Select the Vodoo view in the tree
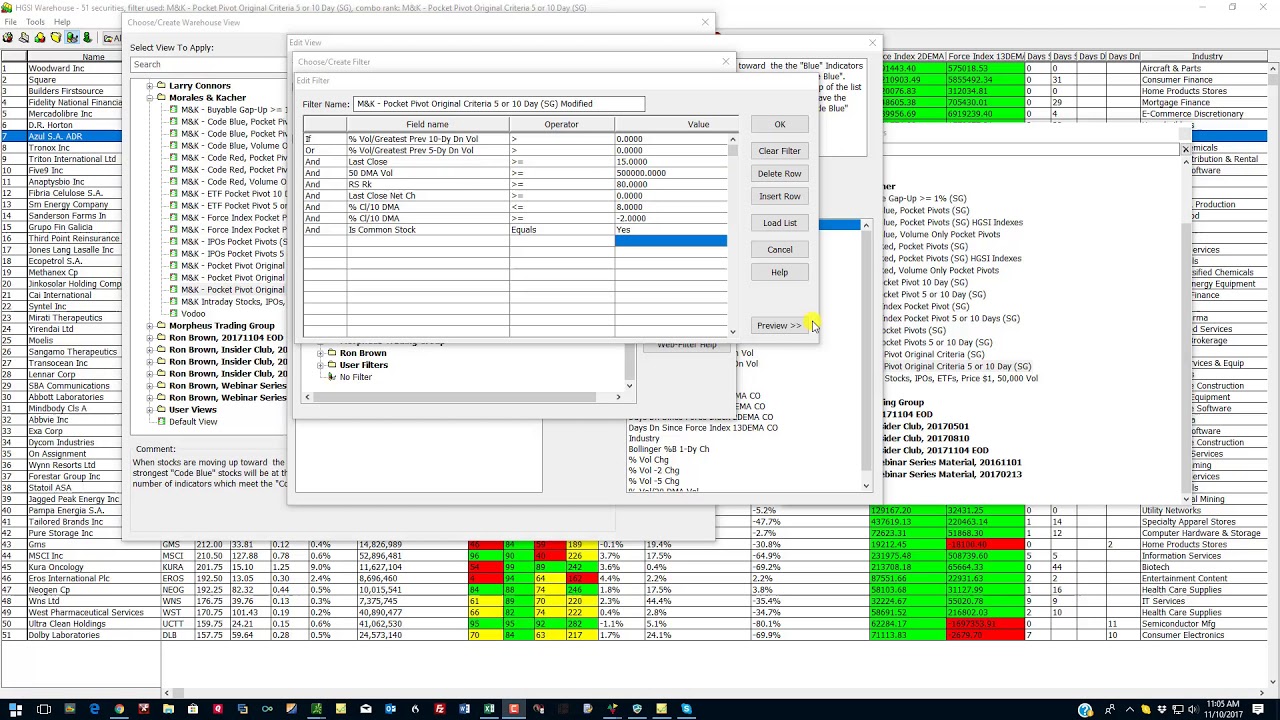Viewport: 1280px width, 720px height. click(193, 314)
